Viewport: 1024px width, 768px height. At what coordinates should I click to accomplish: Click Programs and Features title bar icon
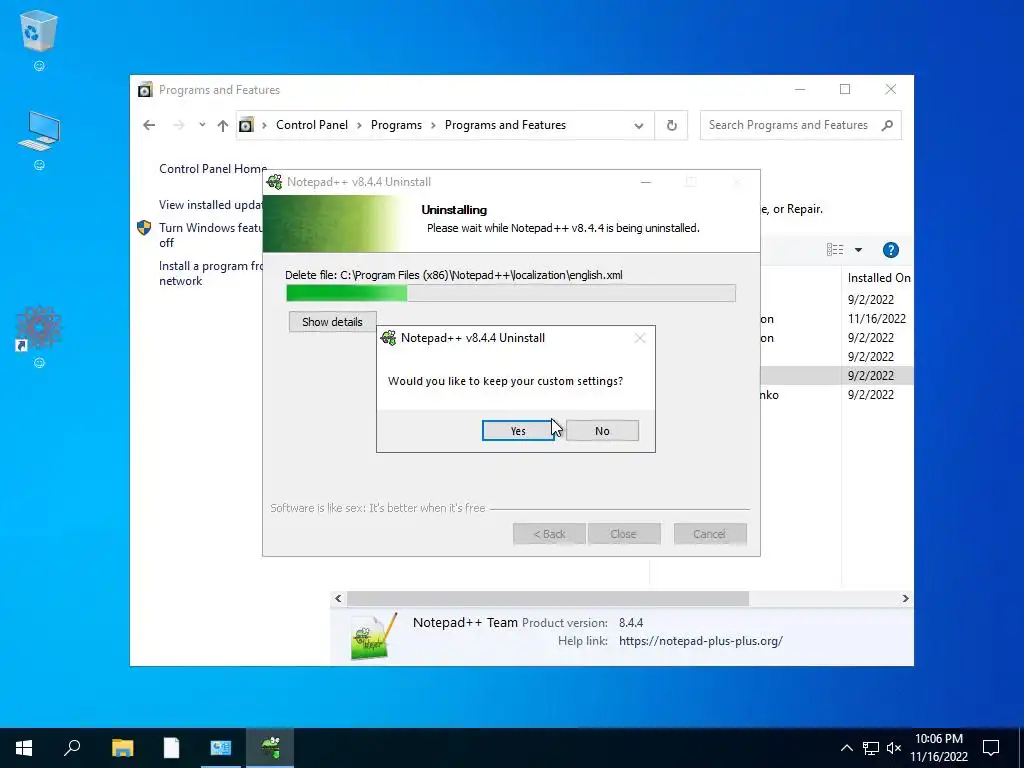click(x=145, y=89)
